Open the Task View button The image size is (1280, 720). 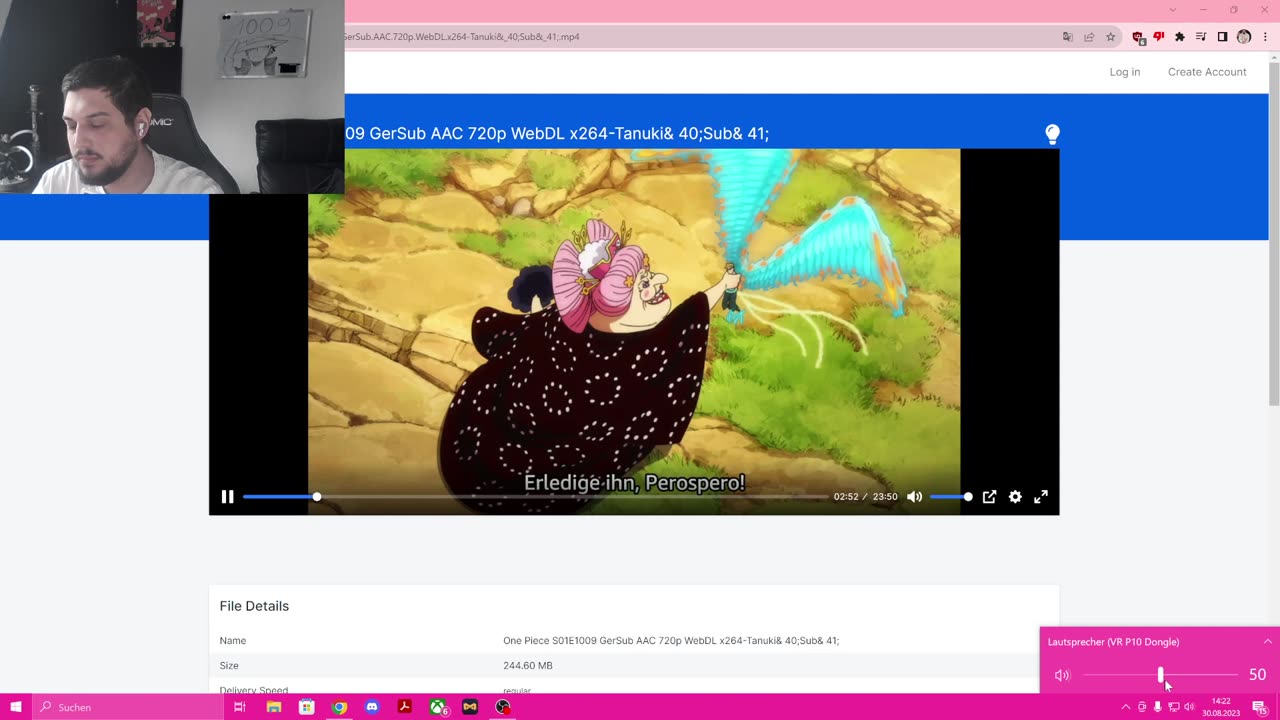pos(240,707)
